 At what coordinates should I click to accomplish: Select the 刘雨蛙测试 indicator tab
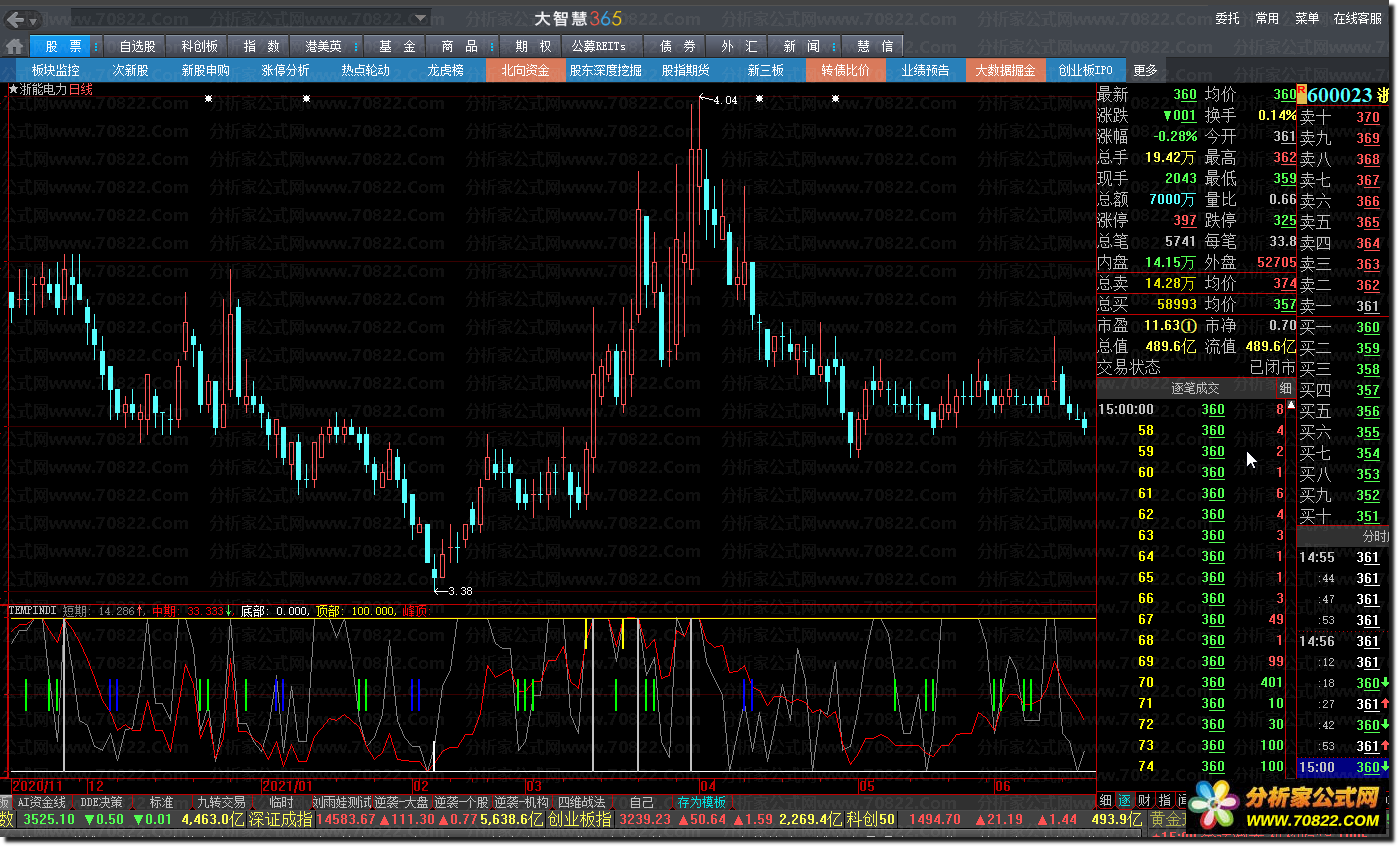point(341,802)
